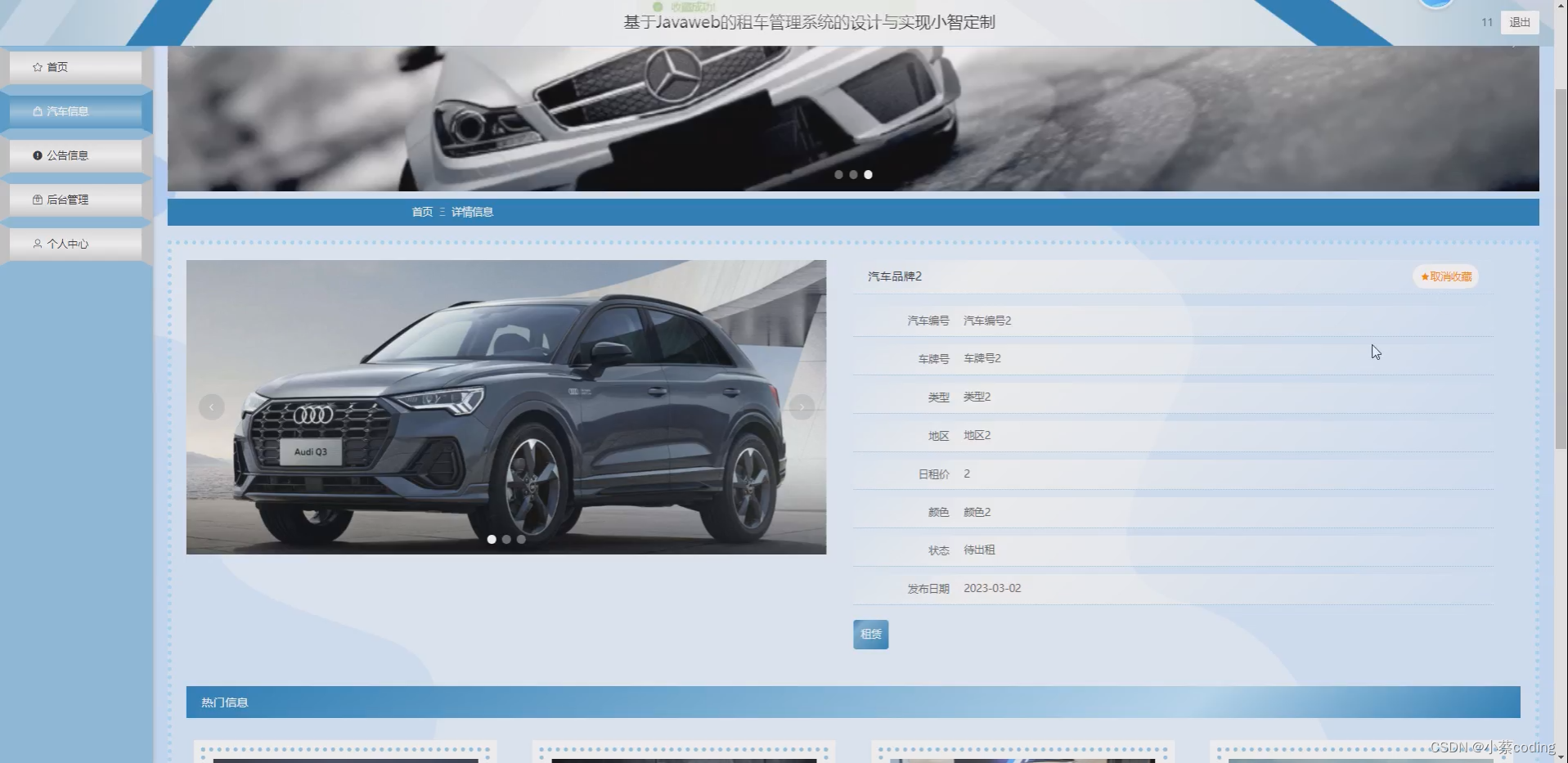Click the lock icon beside 汽车信息
Screen dimensions: 1568x763
click(38, 111)
